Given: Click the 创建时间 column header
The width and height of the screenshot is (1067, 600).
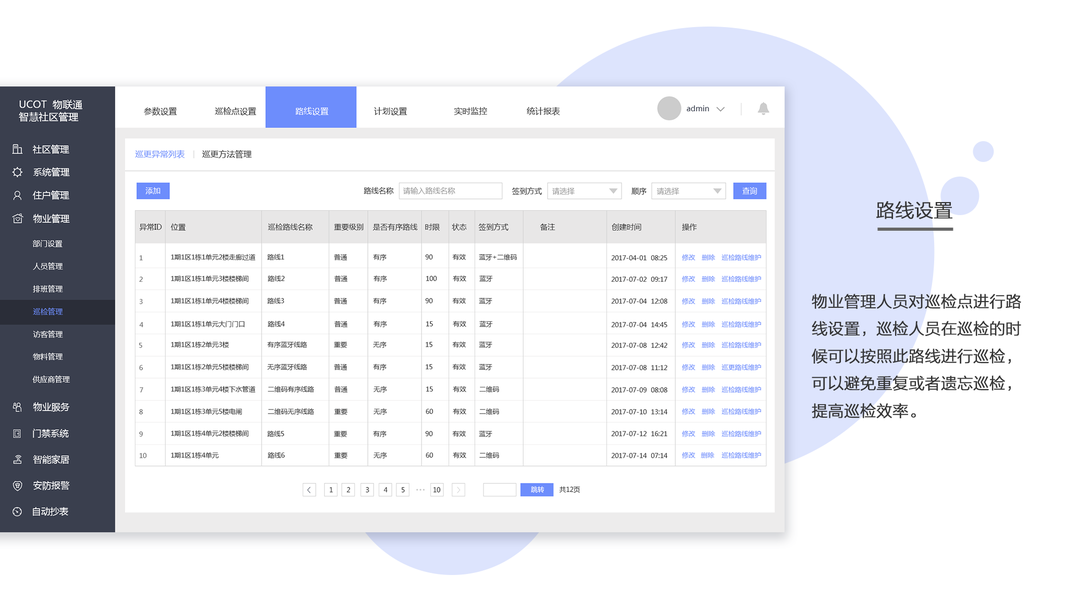Looking at the screenshot, I should click(x=626, y=227).
